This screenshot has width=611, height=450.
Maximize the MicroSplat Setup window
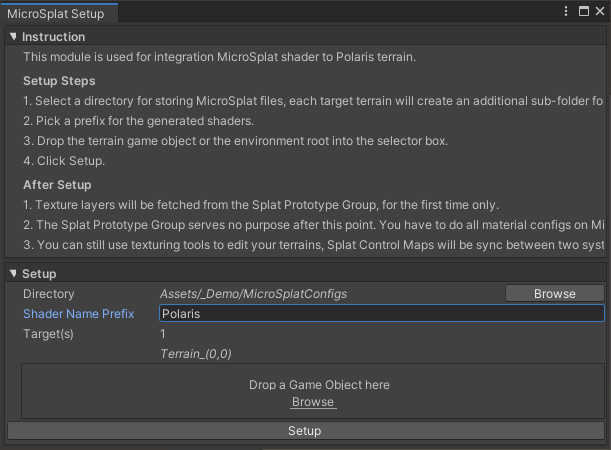[583, 11]
